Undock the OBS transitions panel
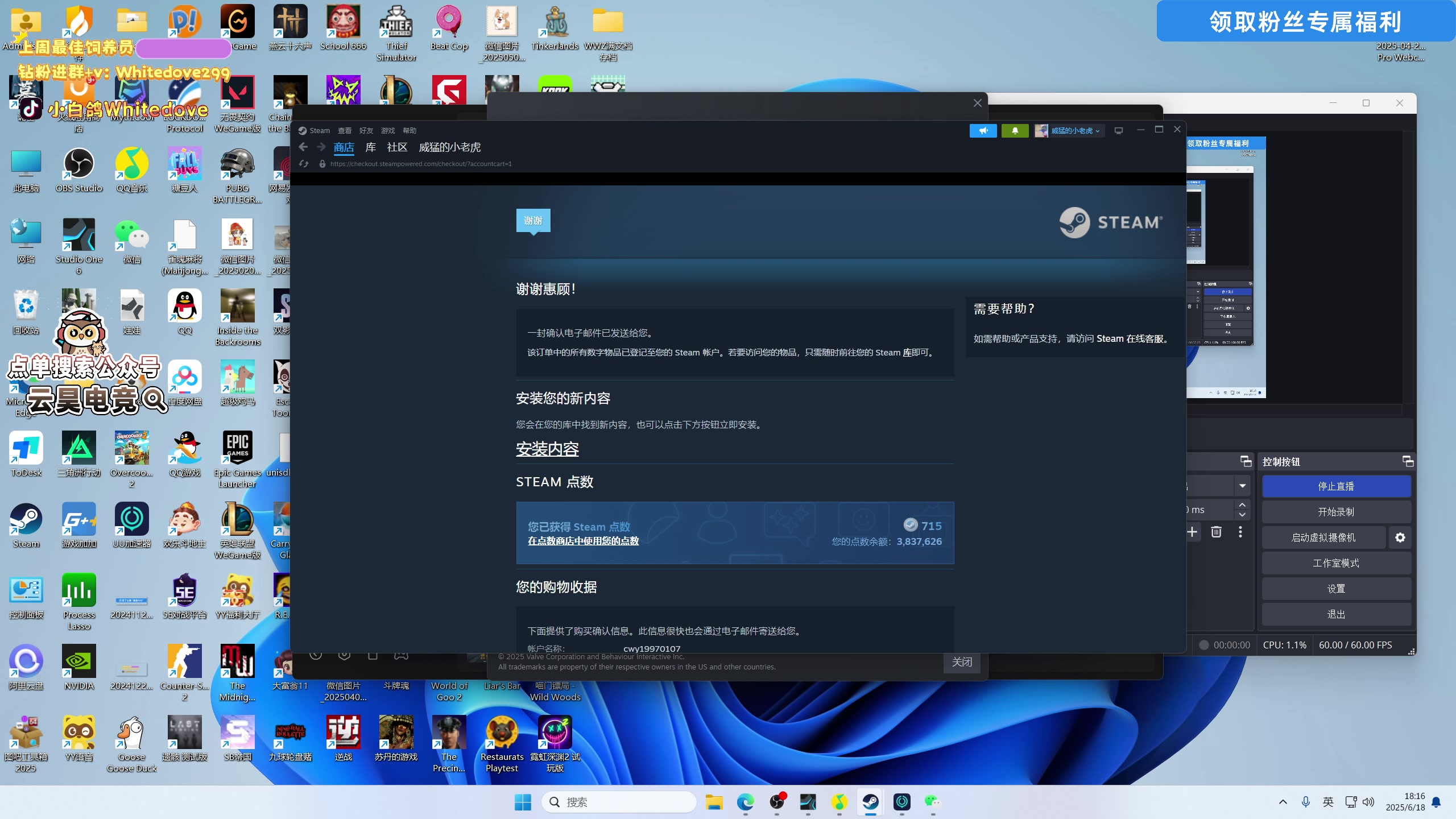 1246,461
